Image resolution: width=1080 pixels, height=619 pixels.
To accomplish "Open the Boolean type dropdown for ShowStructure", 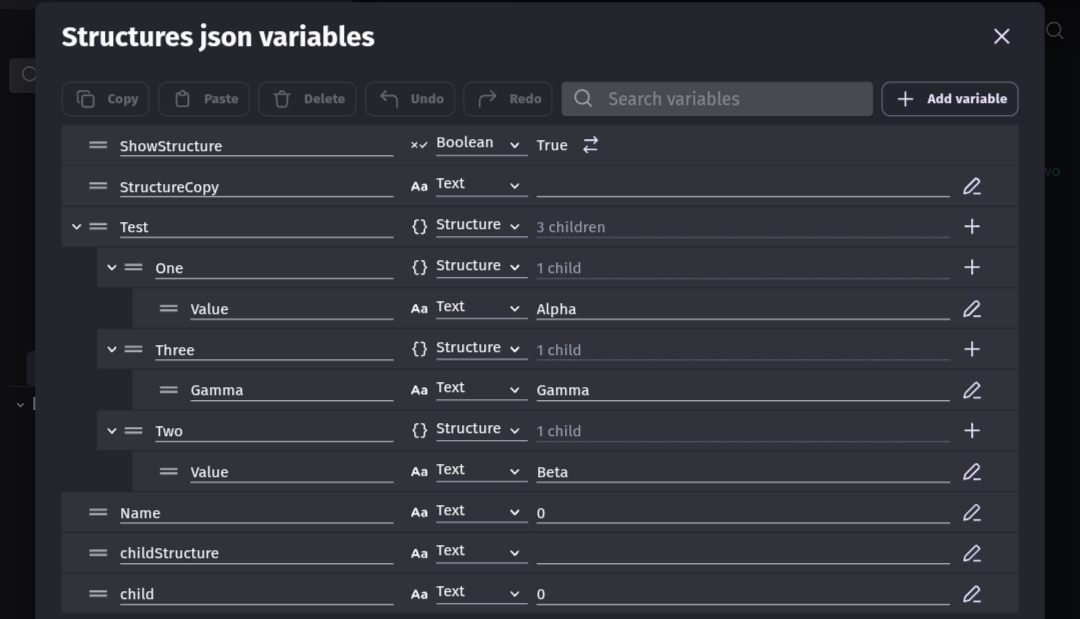I will tap(480, 145).
